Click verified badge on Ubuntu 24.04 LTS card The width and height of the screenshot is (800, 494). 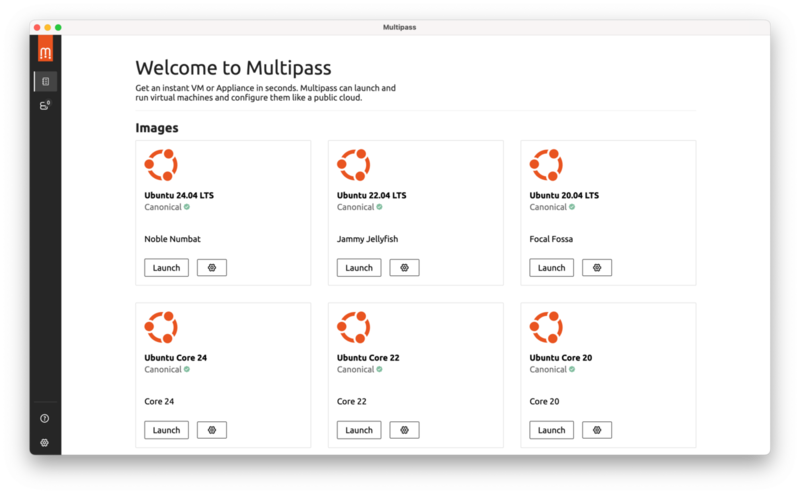[x=187, y=207]
